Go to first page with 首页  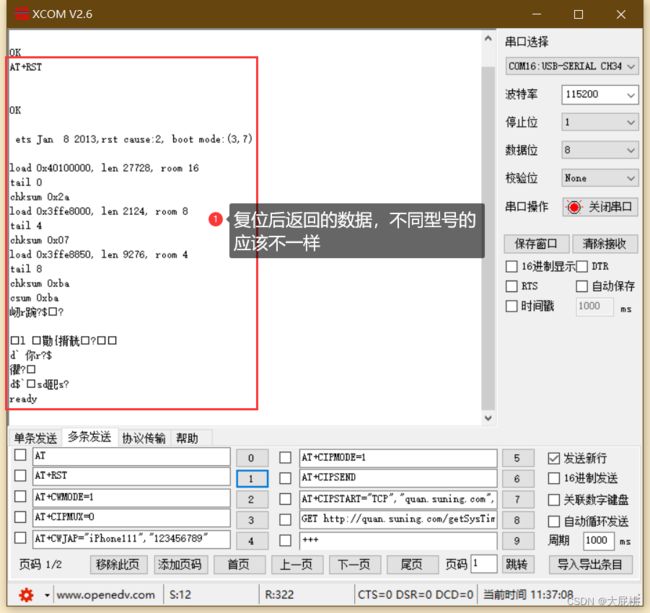click(239, 565)
